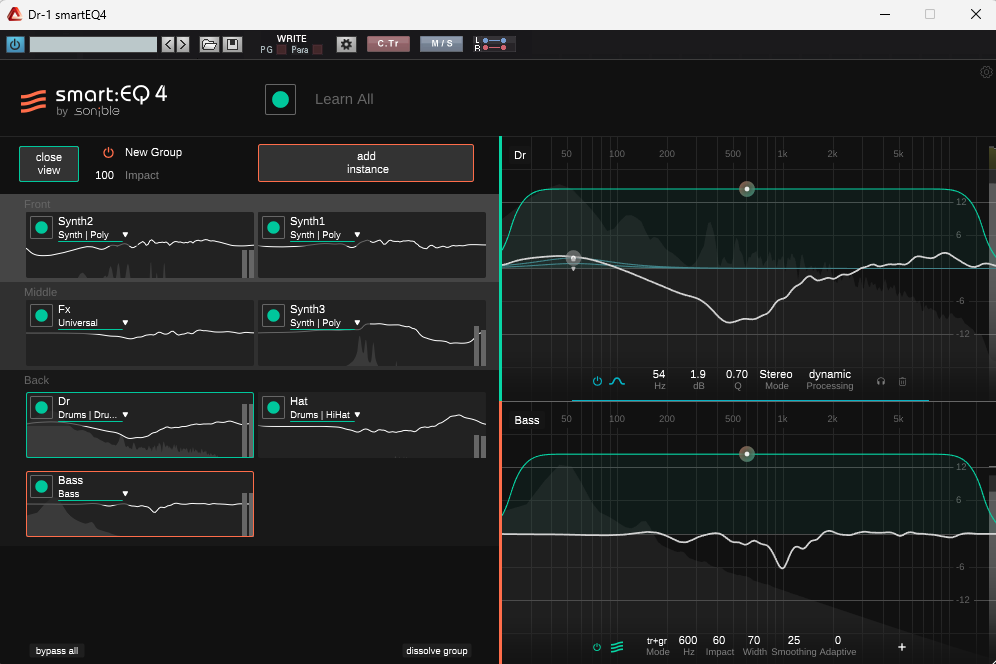This screenshot has height=664, width=996.
Task: Open the Bass profile dropdown in the Bass card
Action: 93,494
